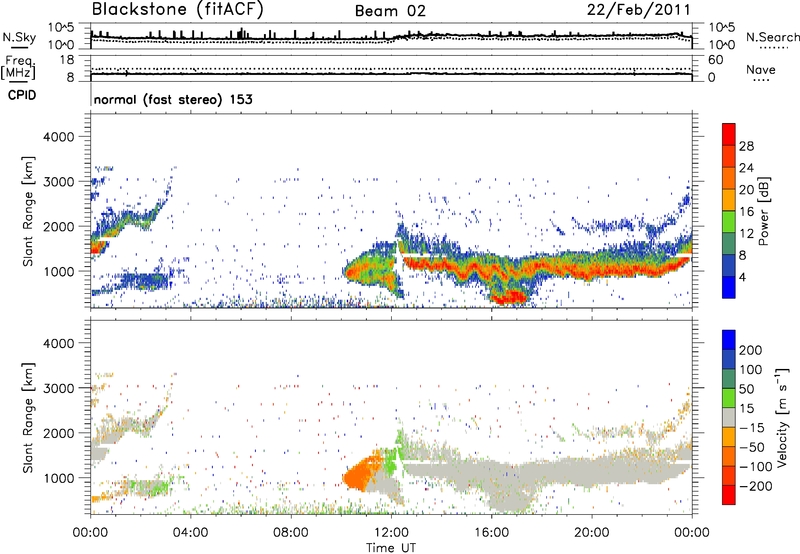Click the "16:00" time axis label
This screenshot has width=800, height=554.
point(491,533)
